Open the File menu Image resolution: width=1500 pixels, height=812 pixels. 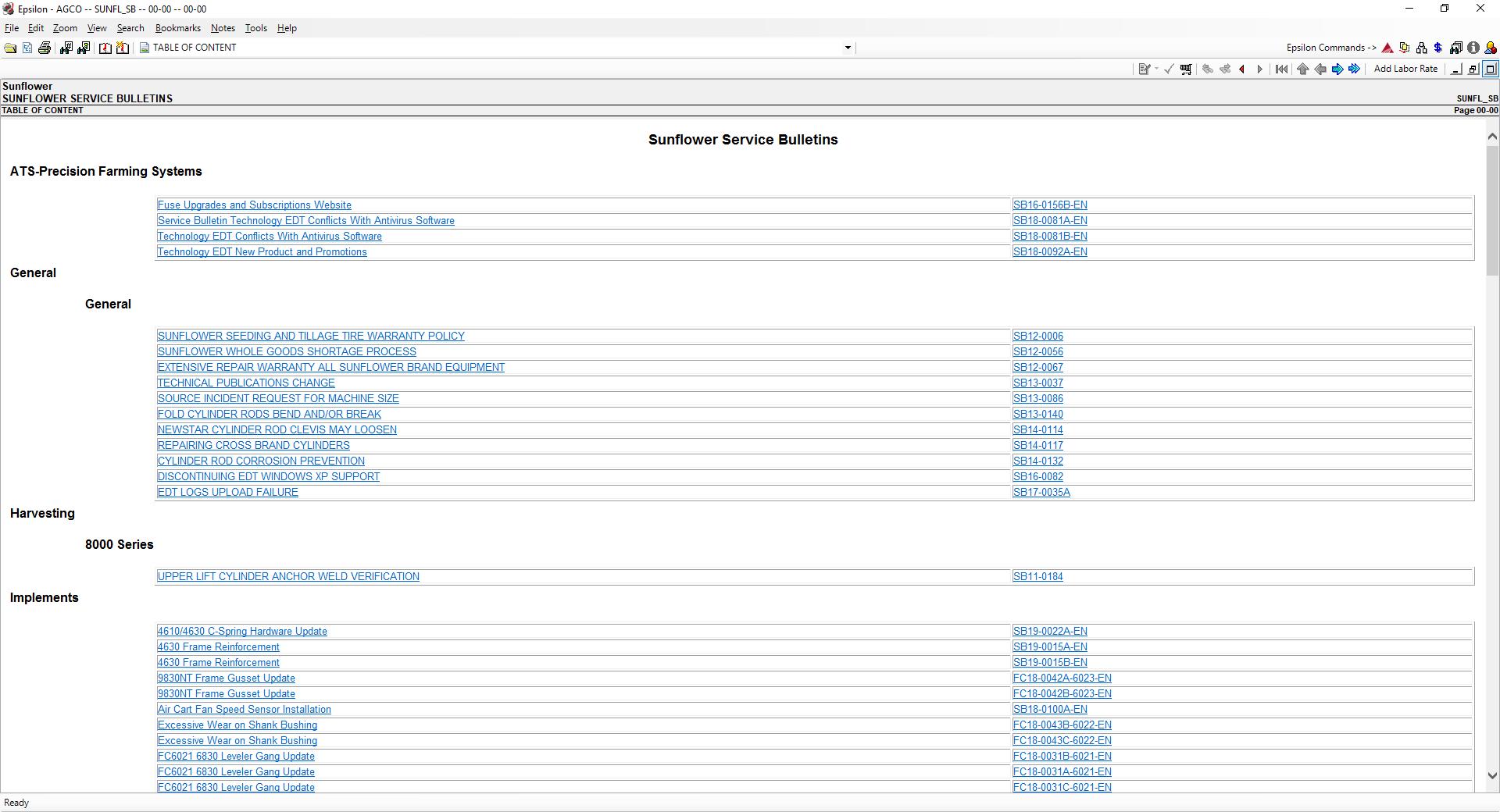click(x=12, y=28)
